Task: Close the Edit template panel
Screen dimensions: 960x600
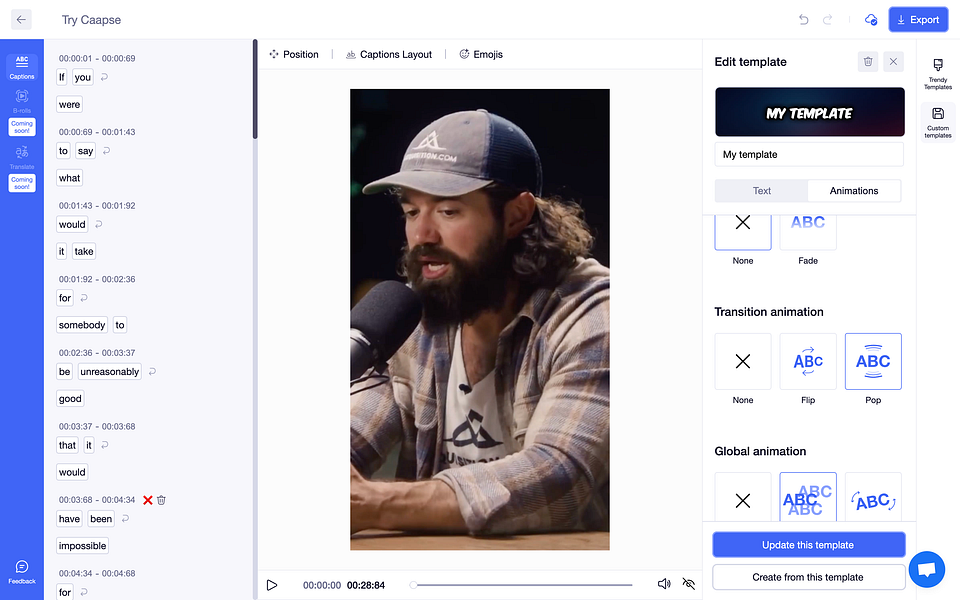Action: click(893, 61)
